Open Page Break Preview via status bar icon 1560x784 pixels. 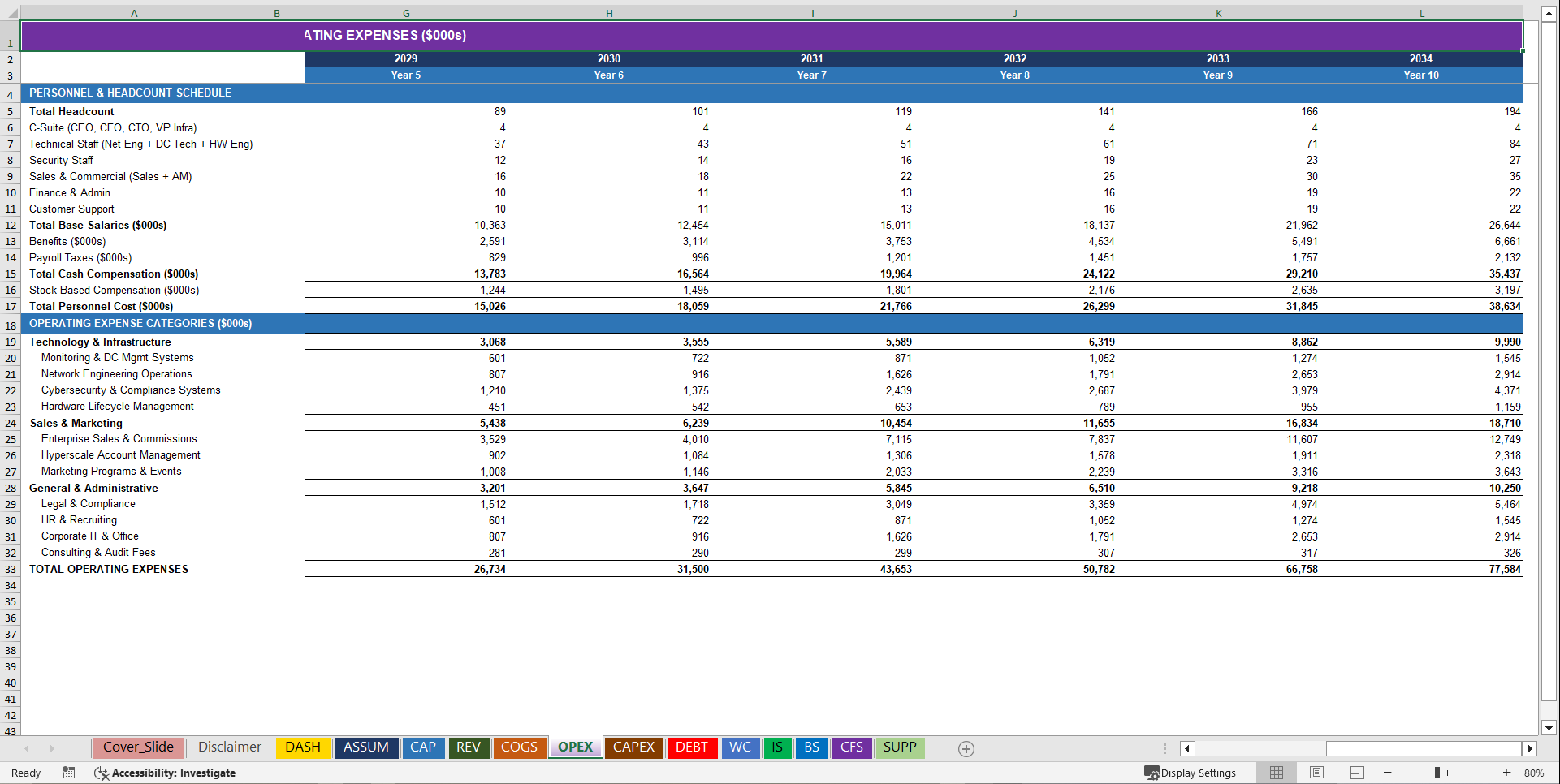tap(1357, 773)
